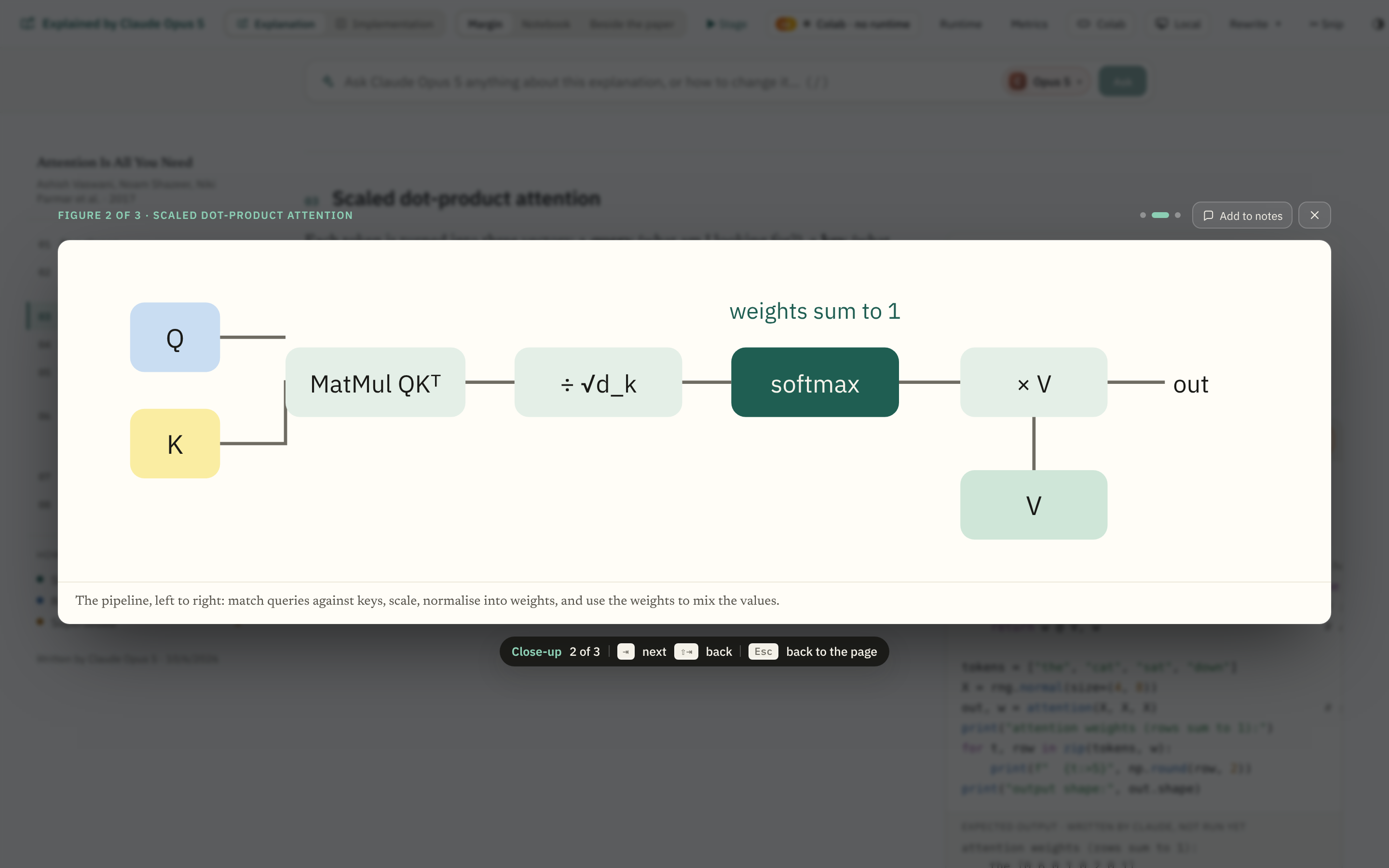The width and height of the screenshot is (1389, 868).
Task: Open the 'Colab · no runtime' status control
Action: (842, 24)
